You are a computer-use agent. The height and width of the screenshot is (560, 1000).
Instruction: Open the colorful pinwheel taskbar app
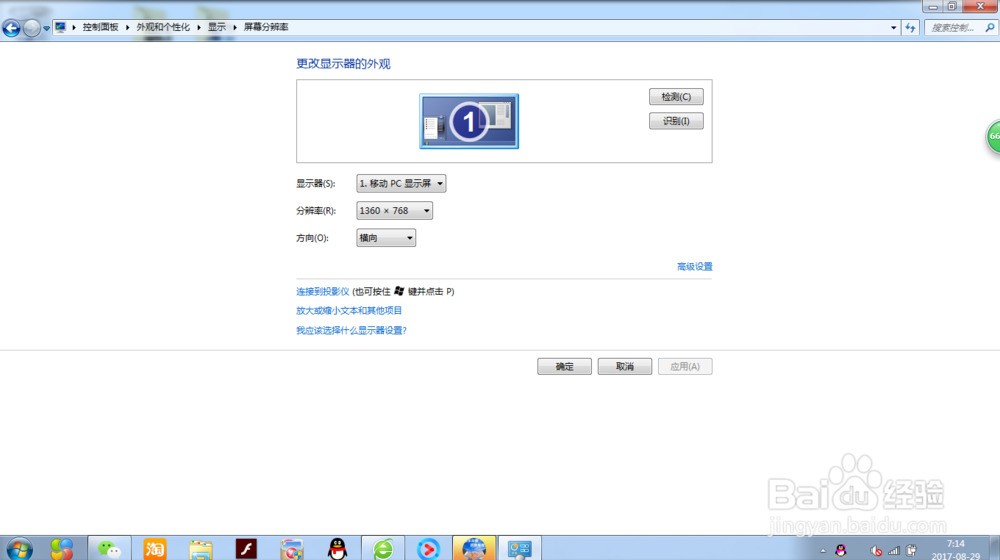[x=62, y=549]
